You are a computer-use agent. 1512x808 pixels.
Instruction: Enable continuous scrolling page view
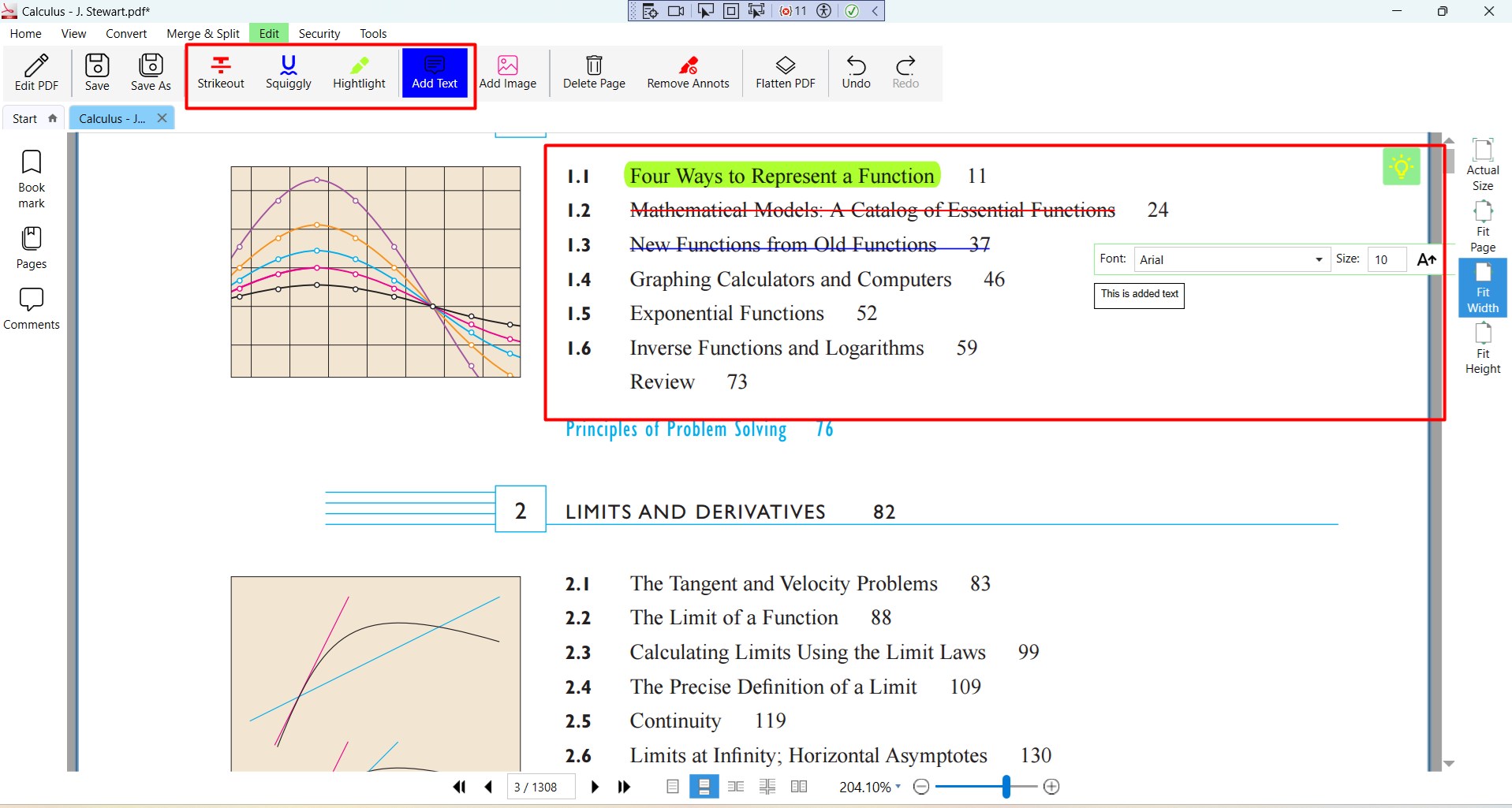point(704,786)
